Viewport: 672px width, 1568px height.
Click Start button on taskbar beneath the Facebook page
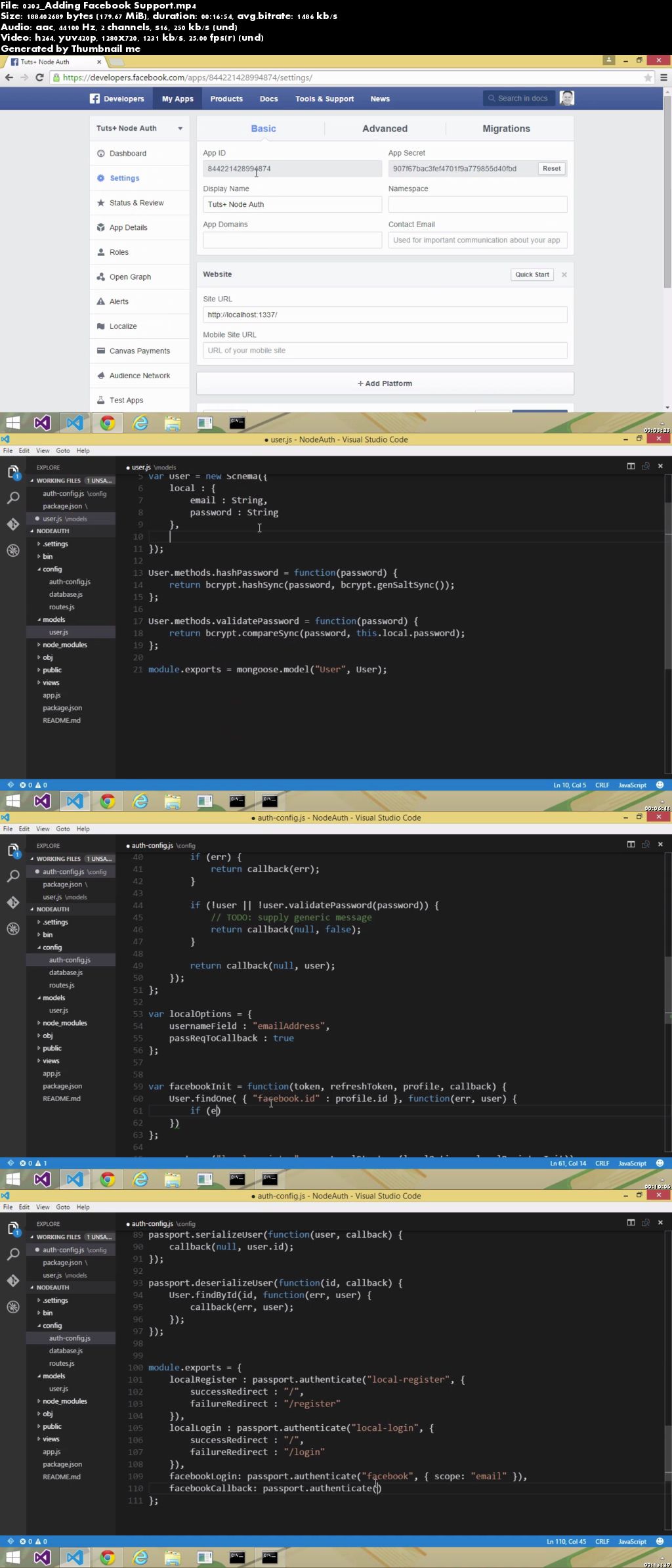[12, 423]
